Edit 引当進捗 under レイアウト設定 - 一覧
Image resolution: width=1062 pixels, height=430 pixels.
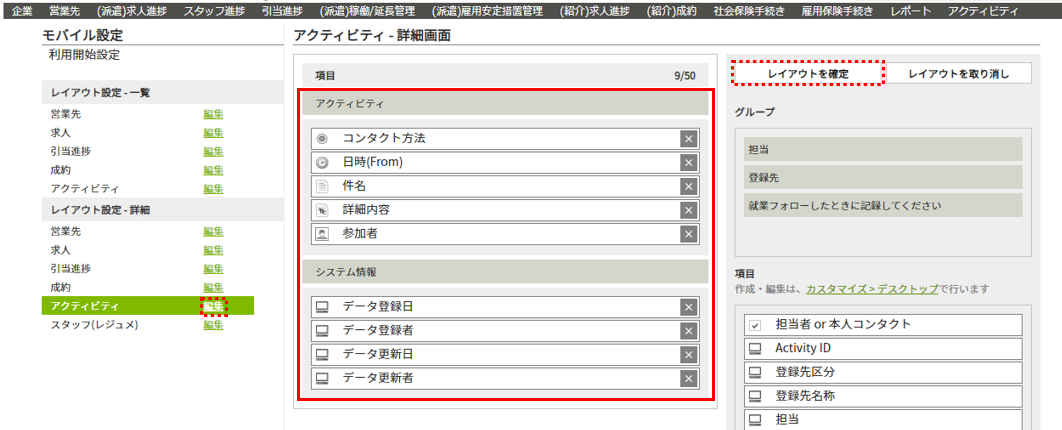coord(213,152)
